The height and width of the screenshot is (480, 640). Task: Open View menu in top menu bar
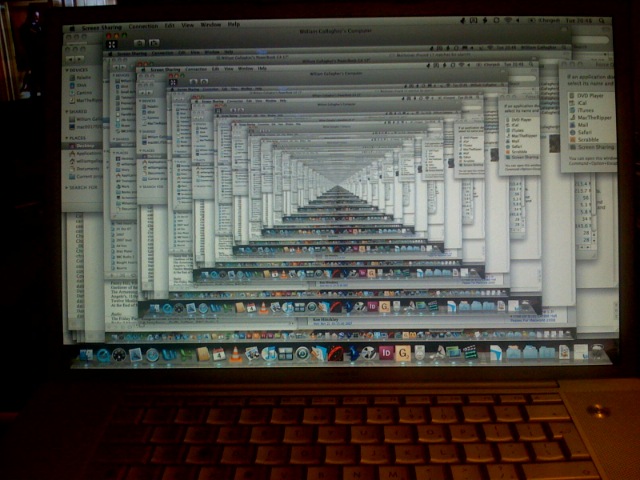pyautogui.click(x=187, y=25)
